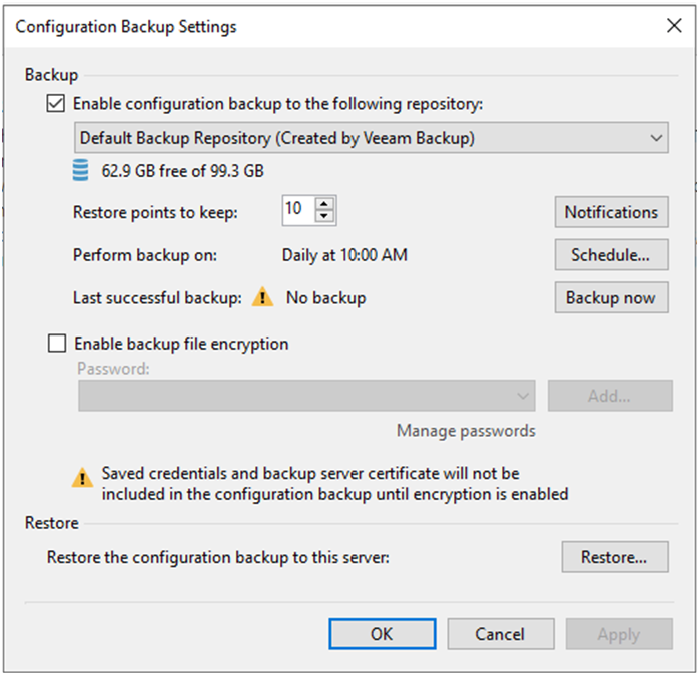The image size is (699, 675).
Task: Close the Configuration Backup Settings dialog
Action: point(674,25)
